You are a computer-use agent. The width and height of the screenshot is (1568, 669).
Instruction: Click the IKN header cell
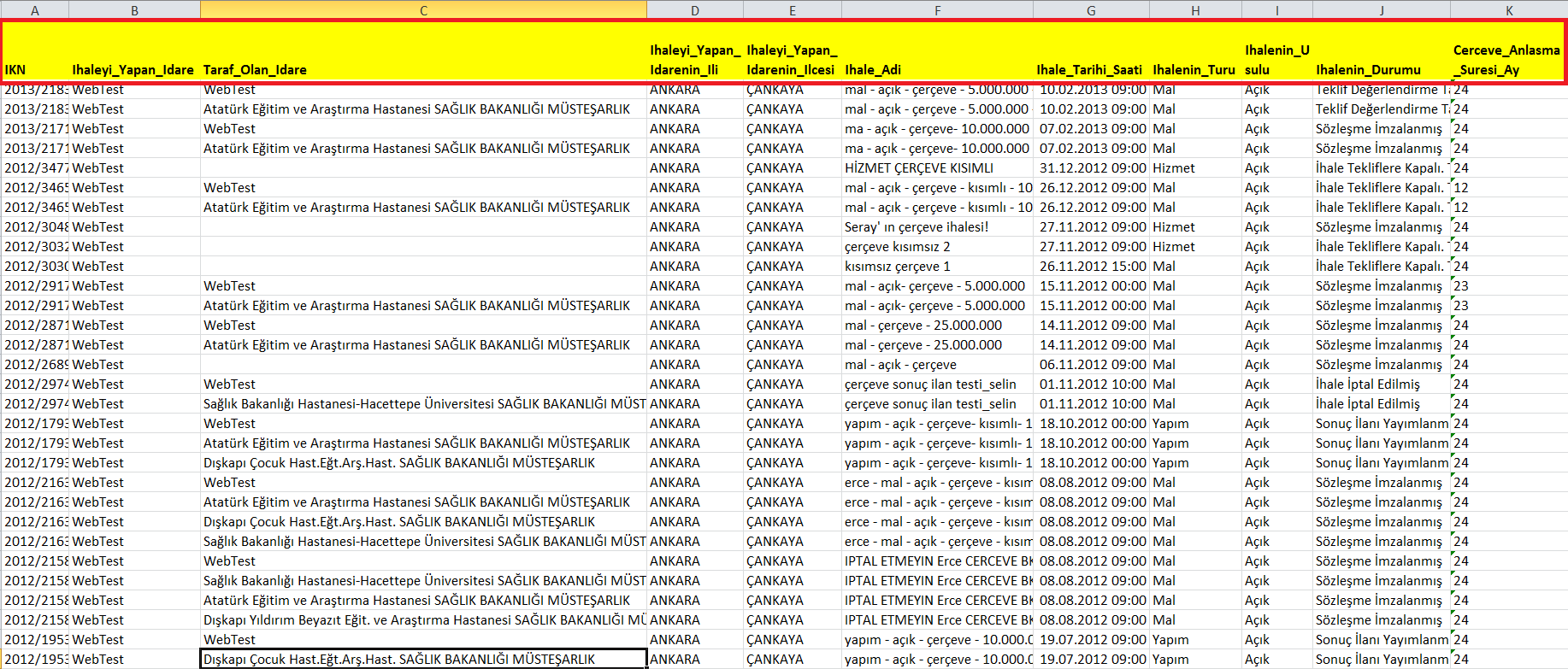[35, 51]
